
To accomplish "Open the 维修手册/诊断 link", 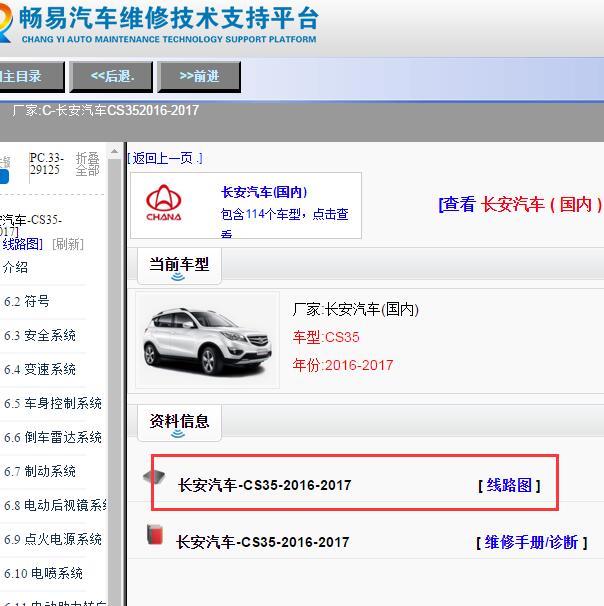I will click(531, 543).
